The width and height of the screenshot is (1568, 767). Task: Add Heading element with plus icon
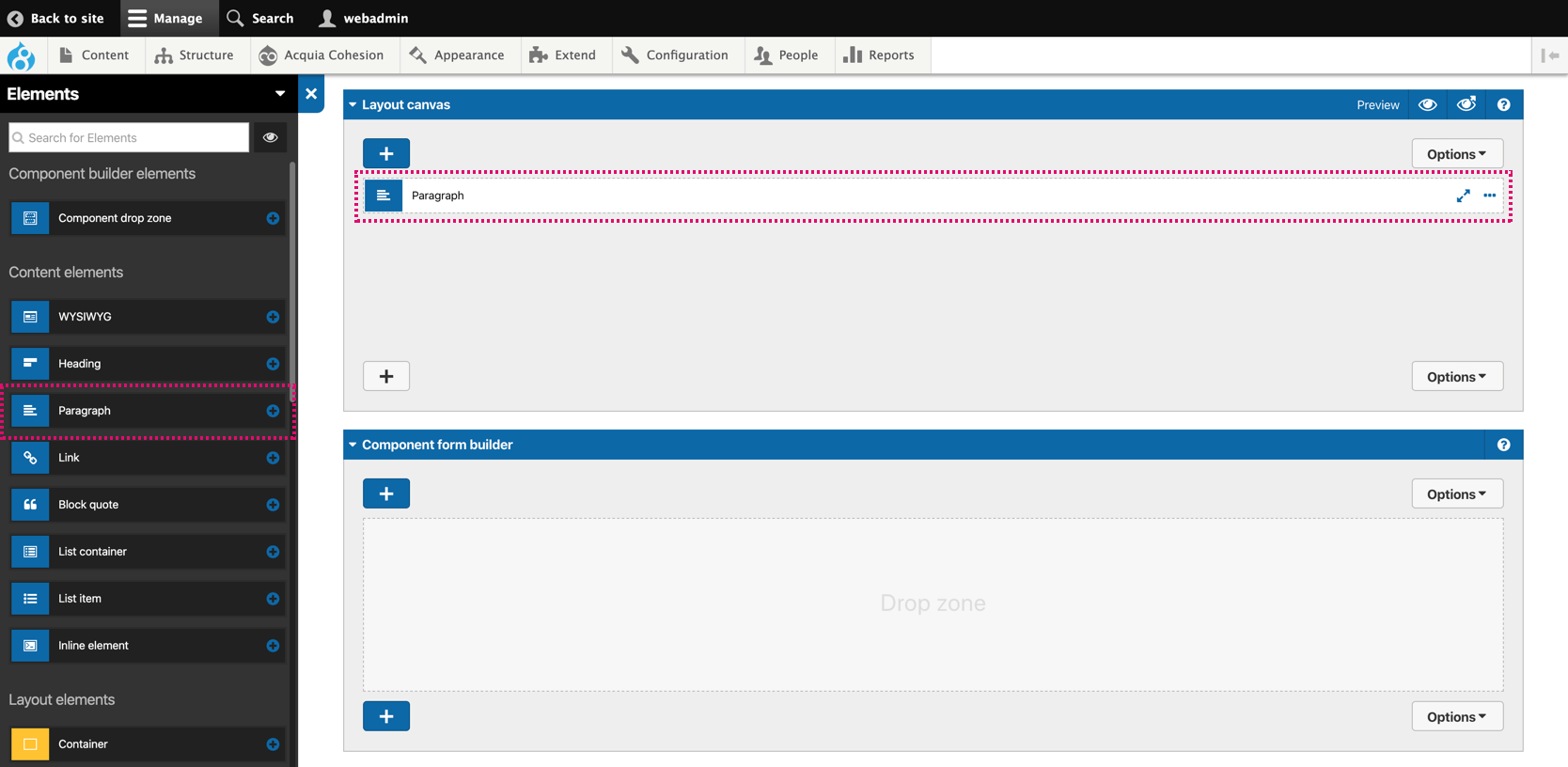(273, 364)
